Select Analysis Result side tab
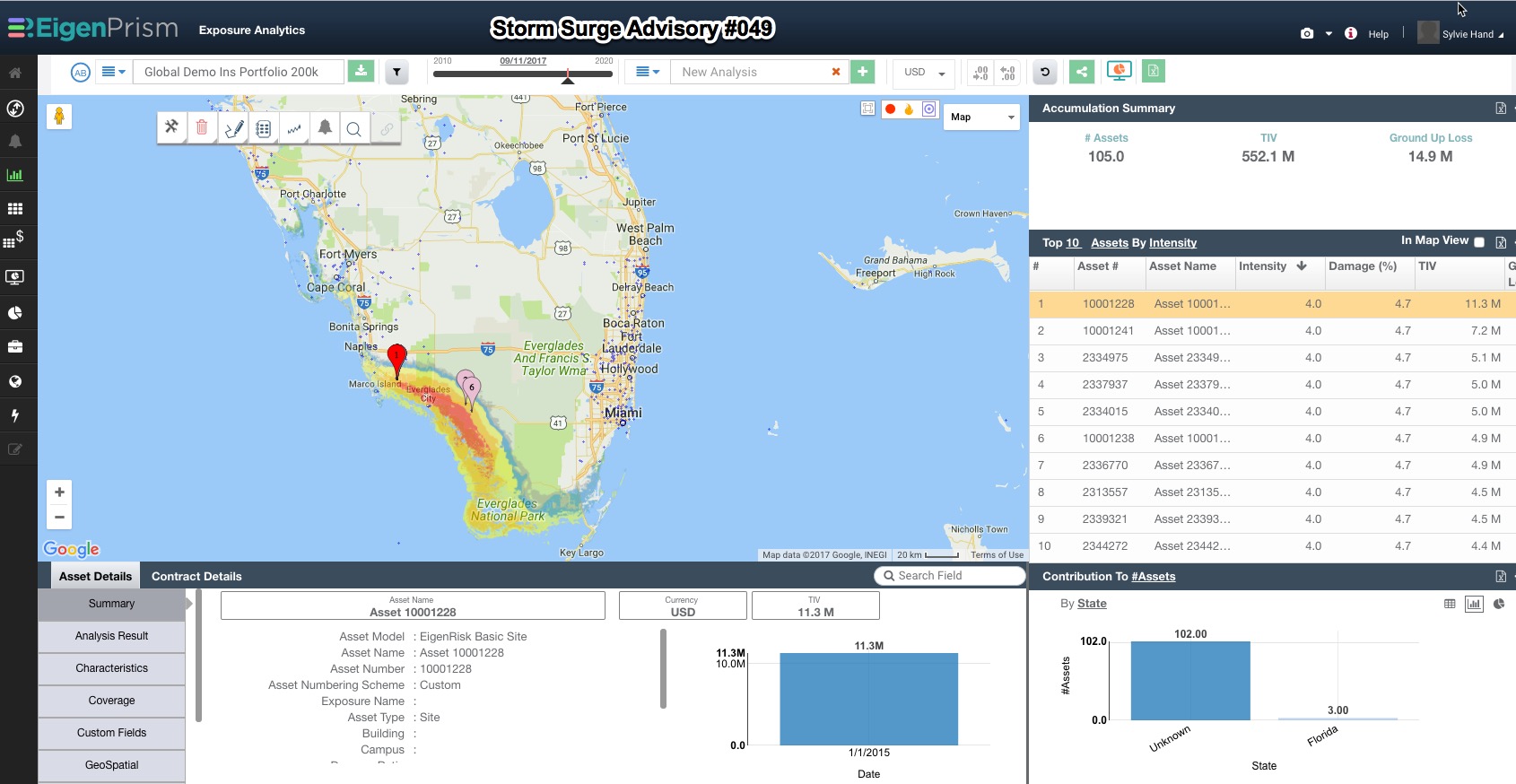Image resolution: width=1516 pixels, height=784 pixels. point(111,636)
